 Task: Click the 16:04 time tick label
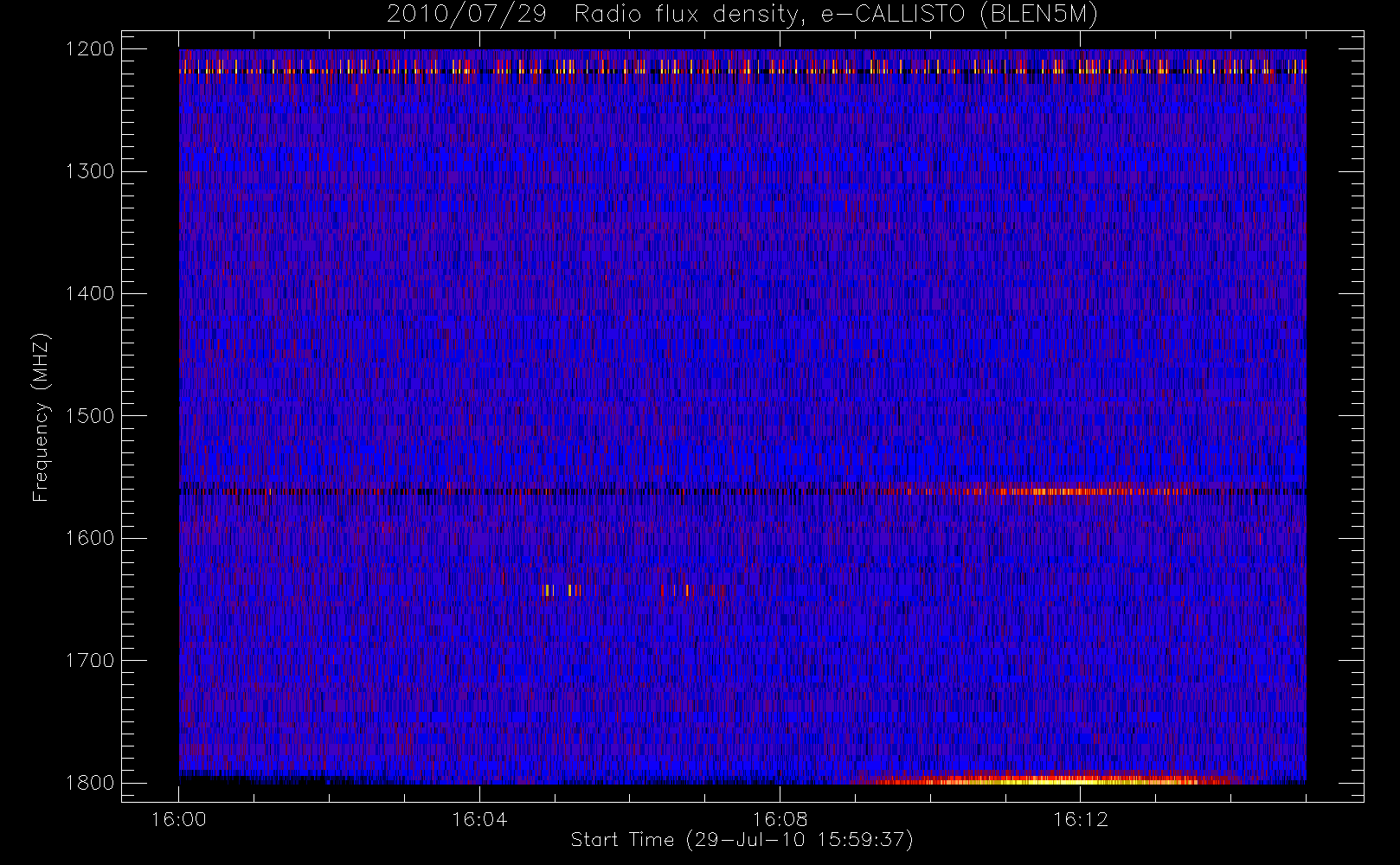[x=479, y=819]
